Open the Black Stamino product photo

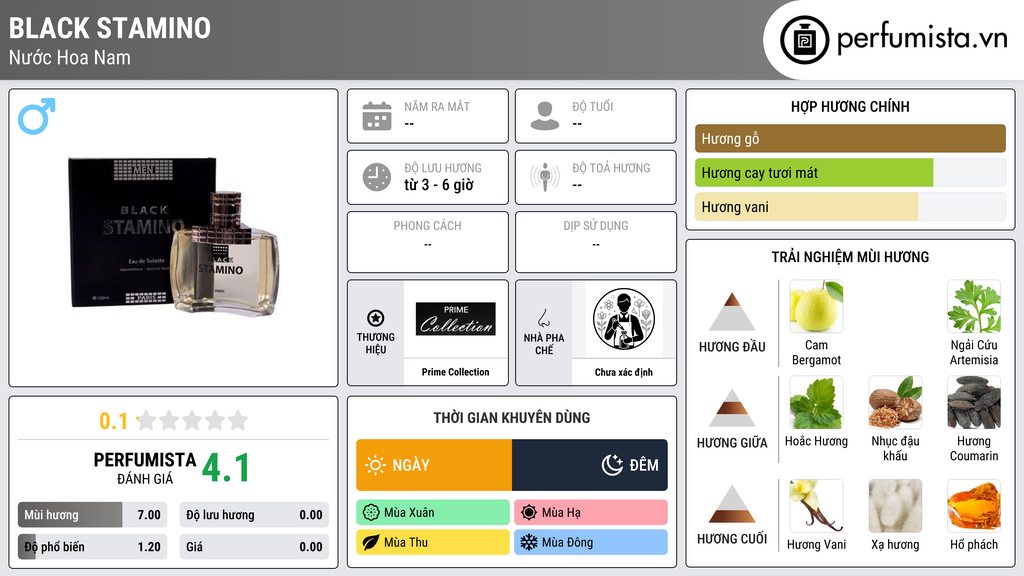(x=174, y=237)
